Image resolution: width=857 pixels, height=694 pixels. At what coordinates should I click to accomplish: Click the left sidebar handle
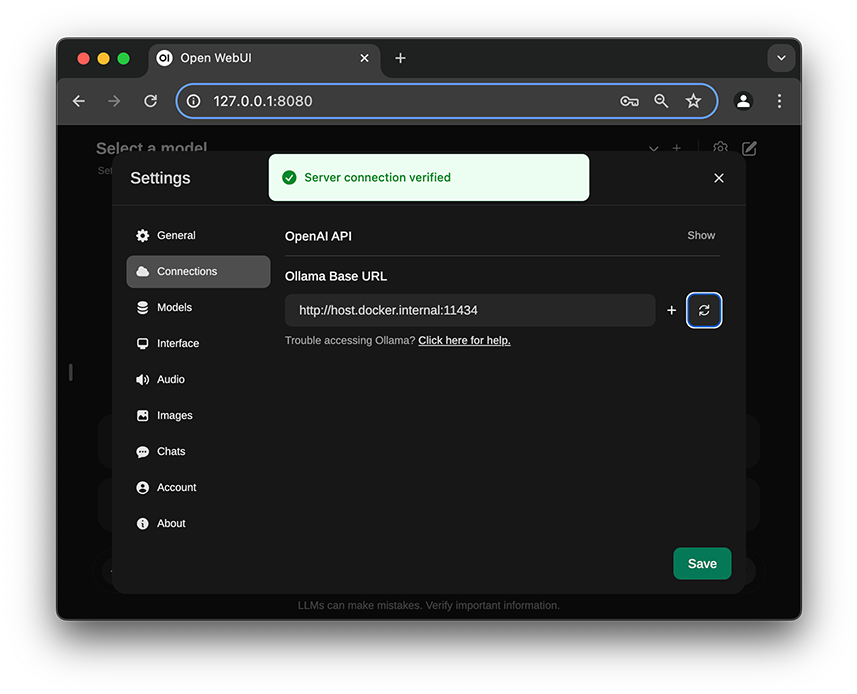(71, 373)
